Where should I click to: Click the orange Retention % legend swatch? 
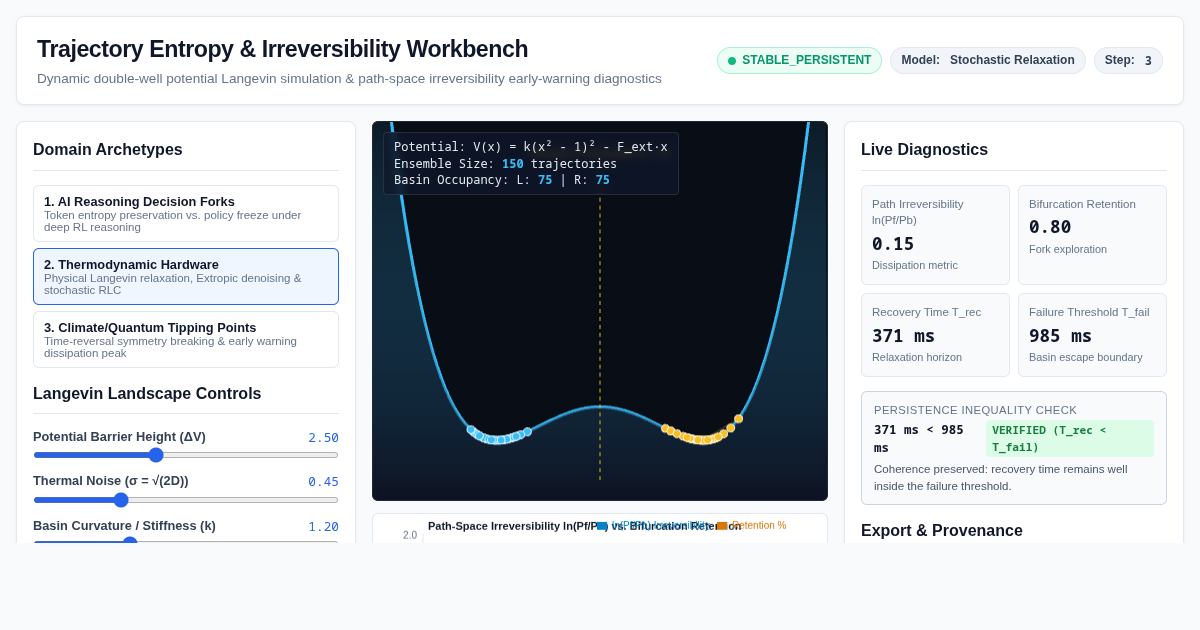(x=722, y=526)
